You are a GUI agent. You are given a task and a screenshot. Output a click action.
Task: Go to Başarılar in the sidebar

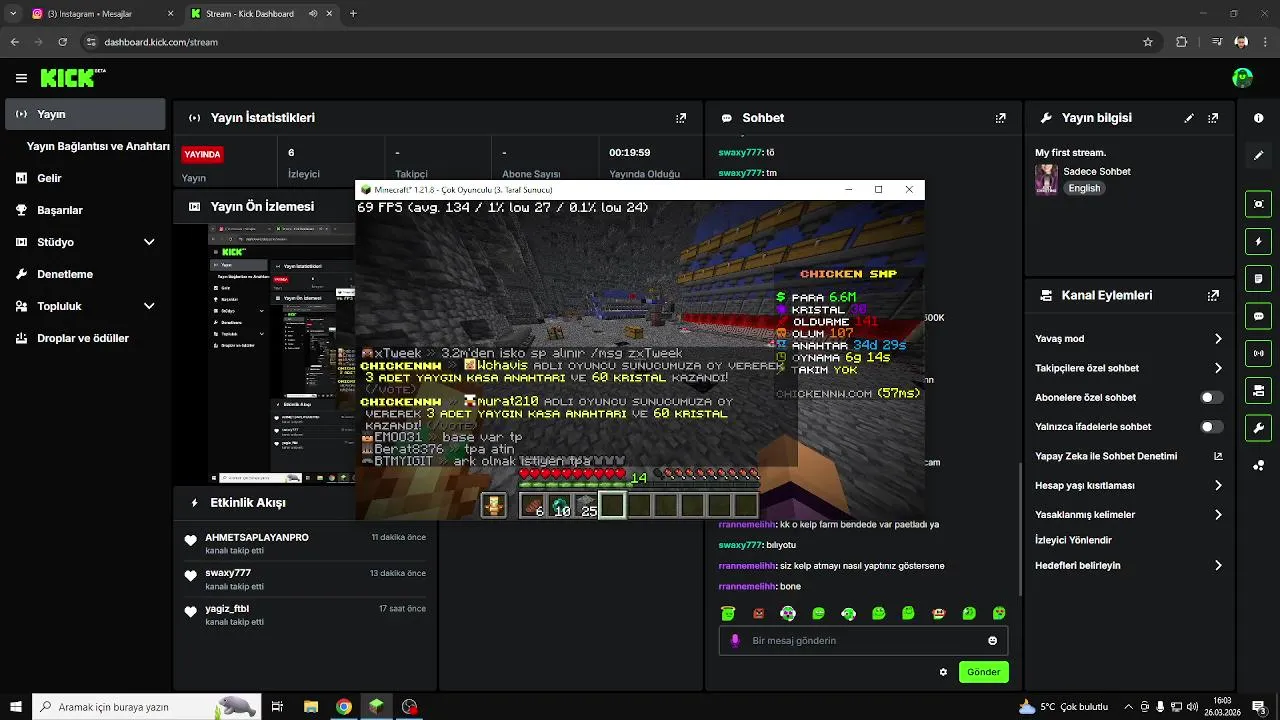coord(60,210)
